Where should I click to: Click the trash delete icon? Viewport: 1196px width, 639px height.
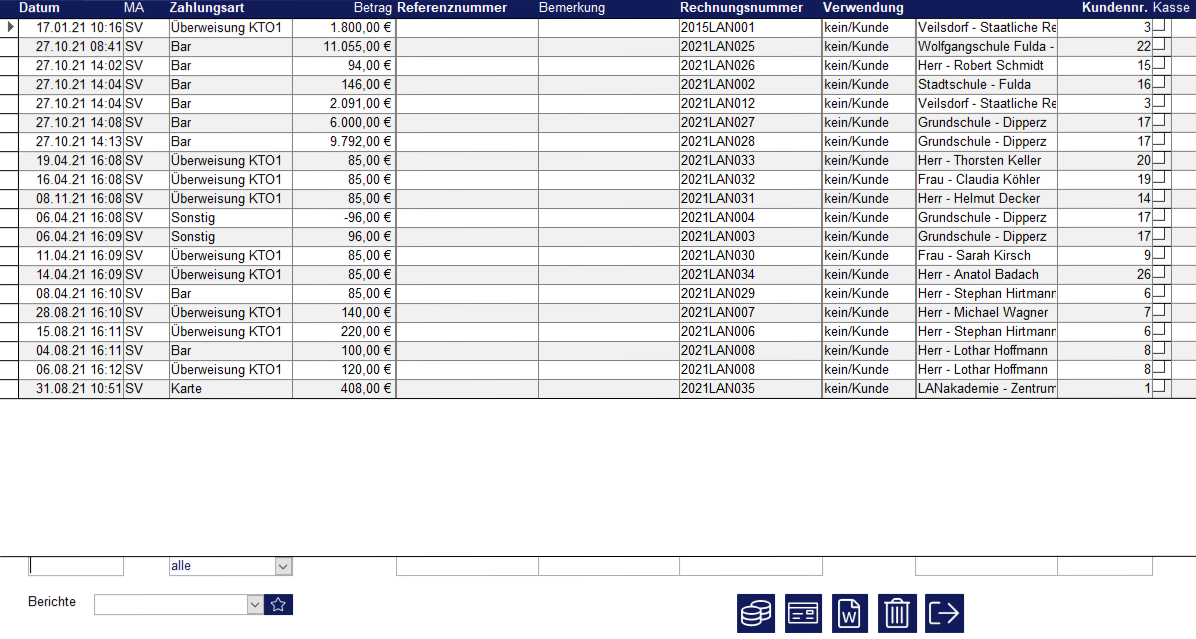coord(897,613)
